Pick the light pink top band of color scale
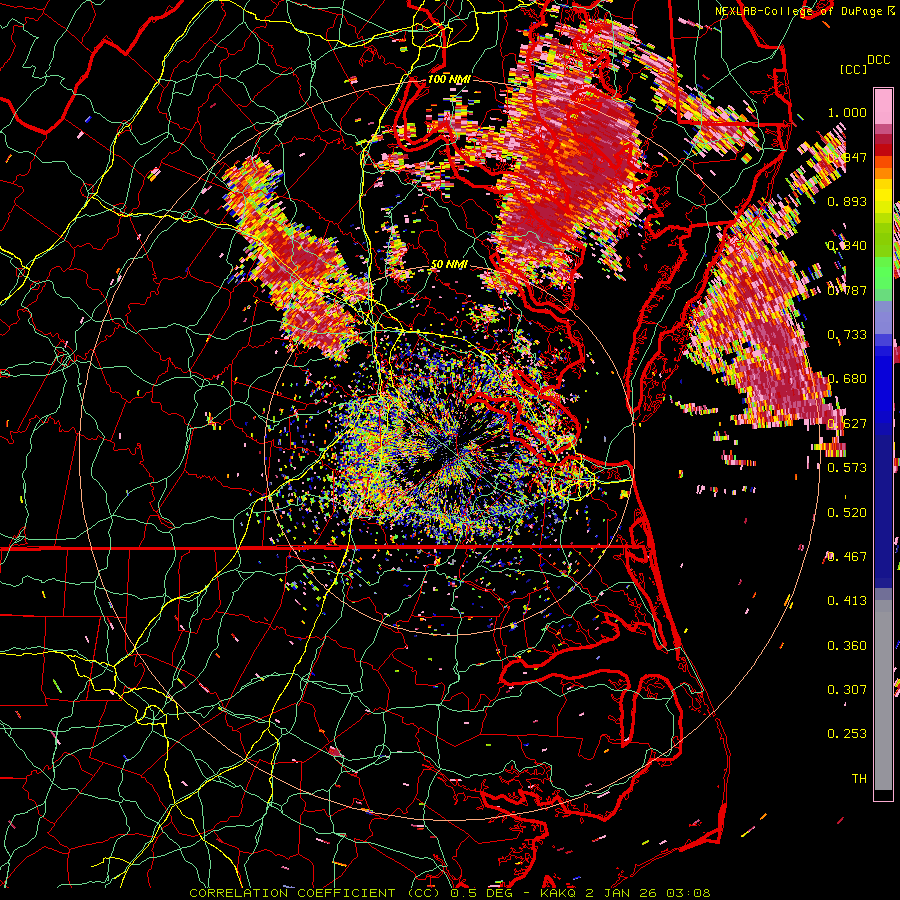 [883, 107]
